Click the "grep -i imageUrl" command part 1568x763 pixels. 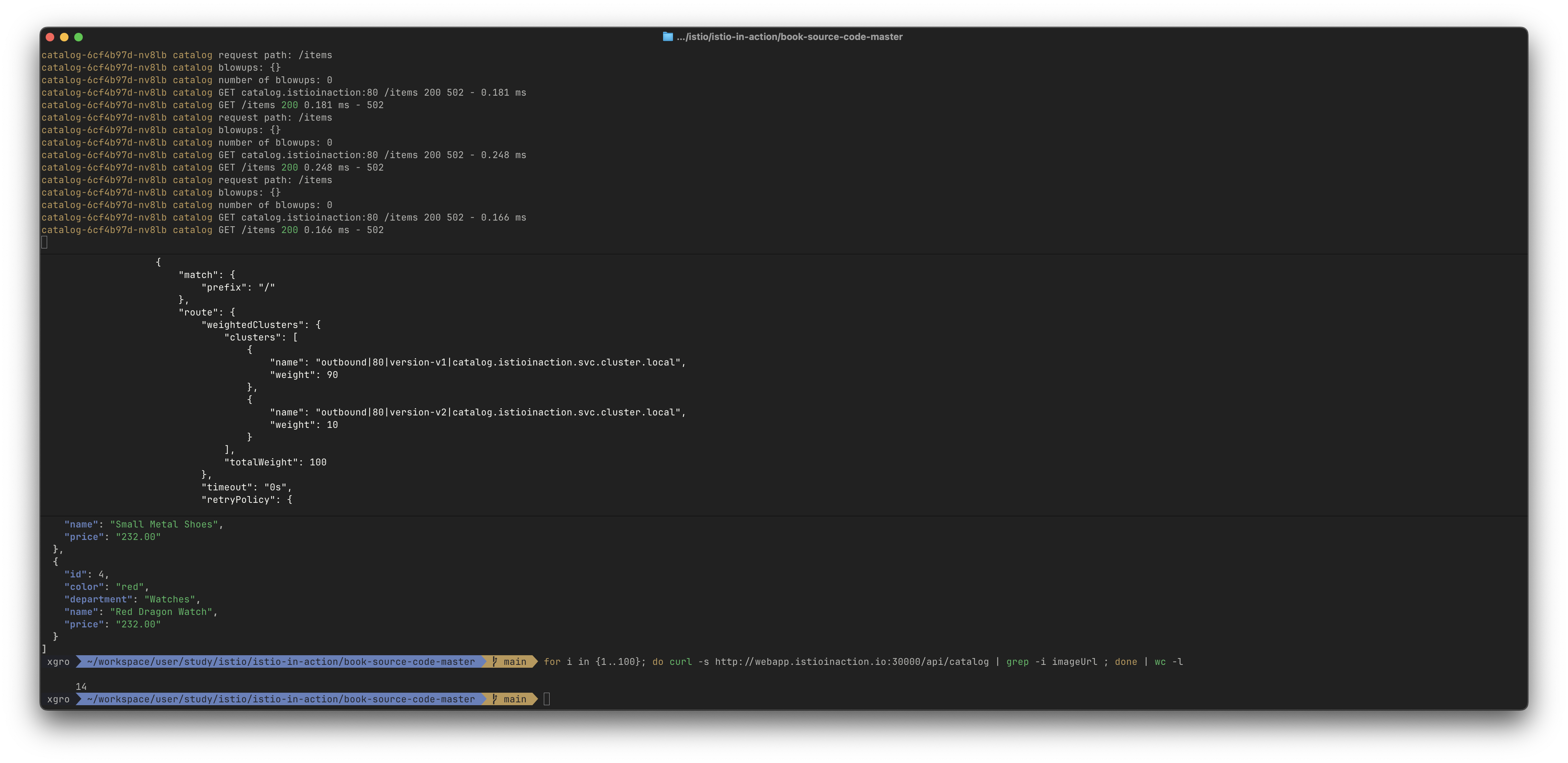click(x=1052, y=662)
